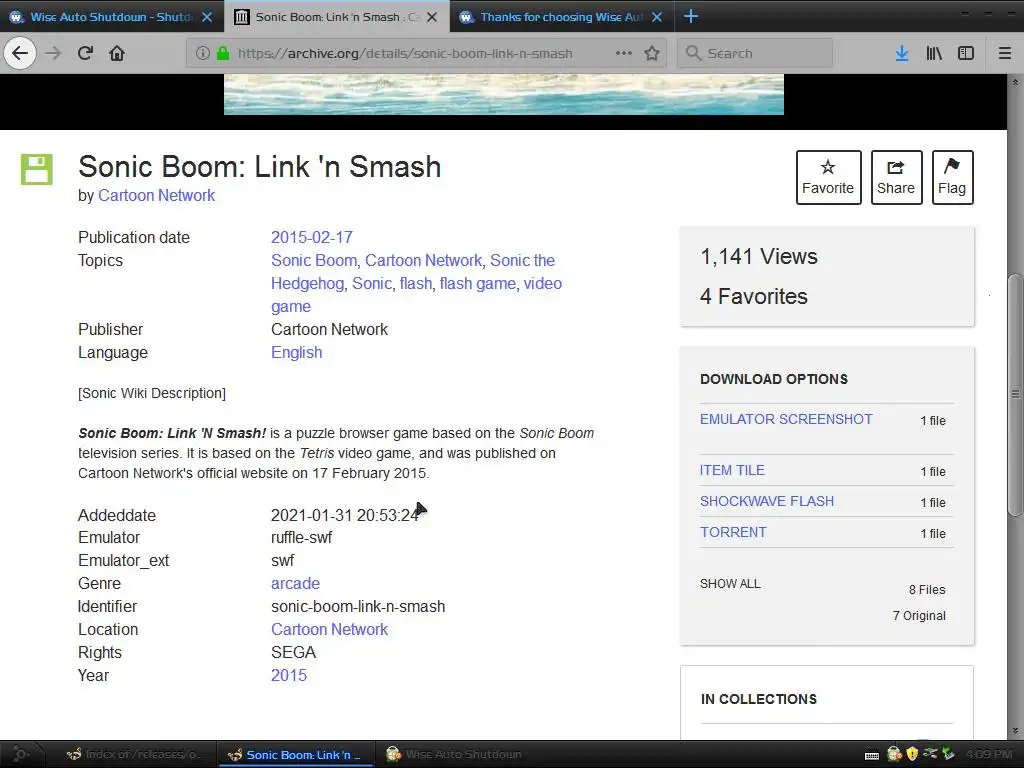The height and width of the screenshot is (768, 1024).
Task: Click the game screenshot image banner
Action: [x=504, y=94]
